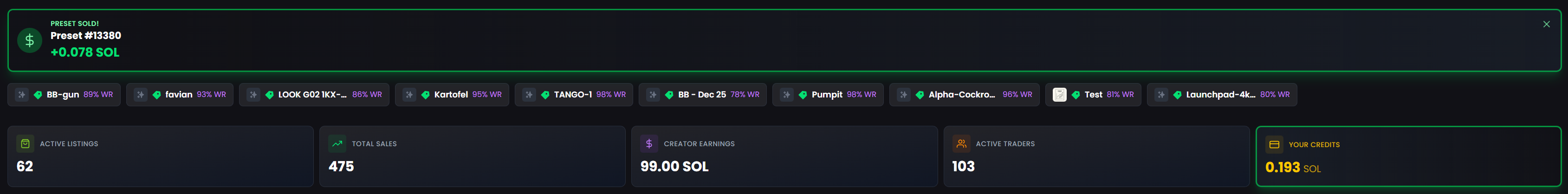Open the BB - Dec 25 preset
This screenshot has width=1568, height=194.
(702, 95)
